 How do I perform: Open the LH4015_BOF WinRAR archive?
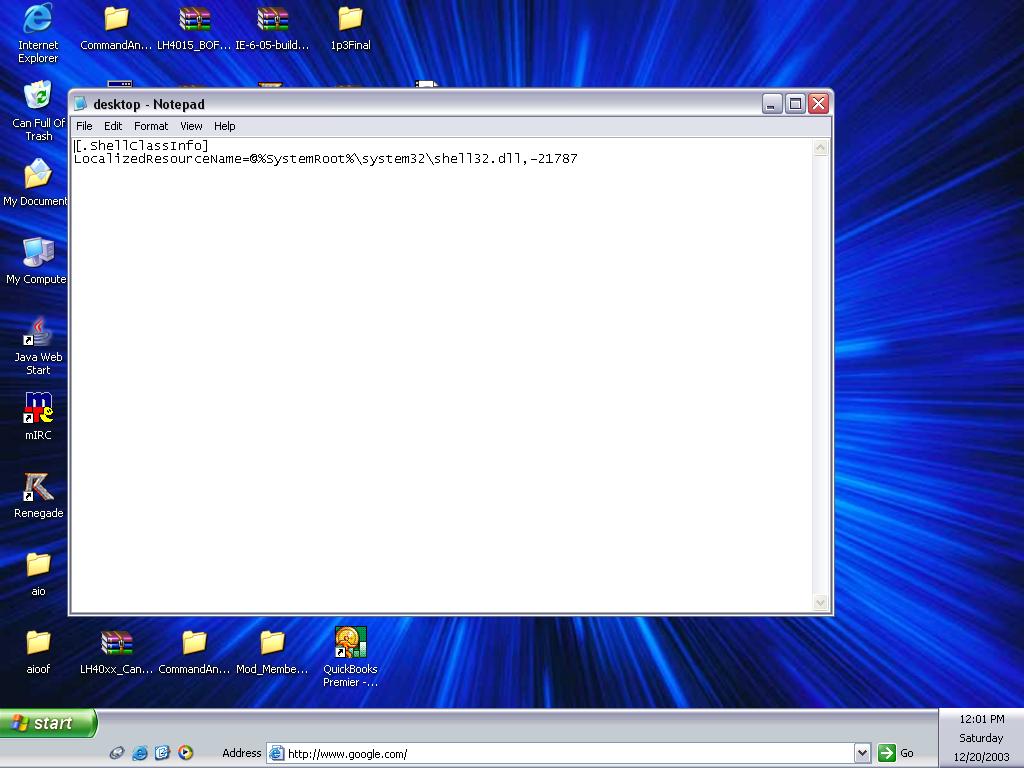coord(193,20)
